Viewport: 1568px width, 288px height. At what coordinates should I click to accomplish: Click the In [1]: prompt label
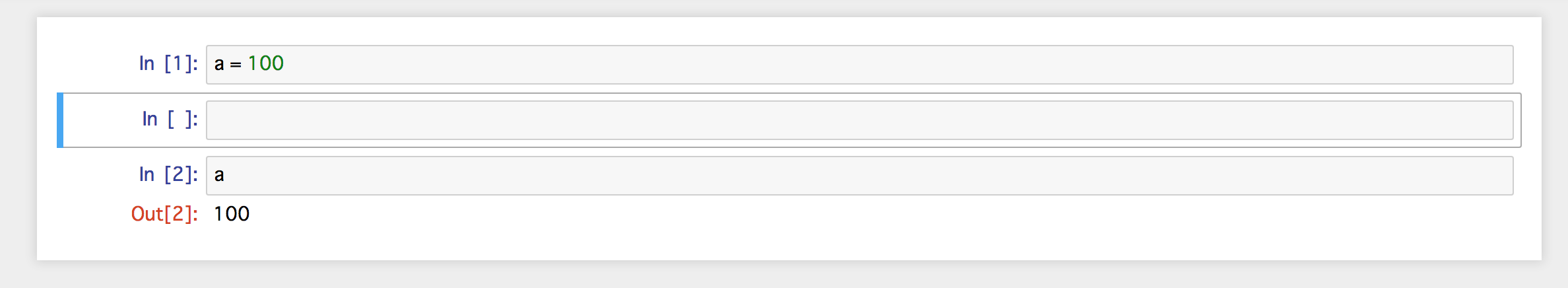(x=168, y=63)
